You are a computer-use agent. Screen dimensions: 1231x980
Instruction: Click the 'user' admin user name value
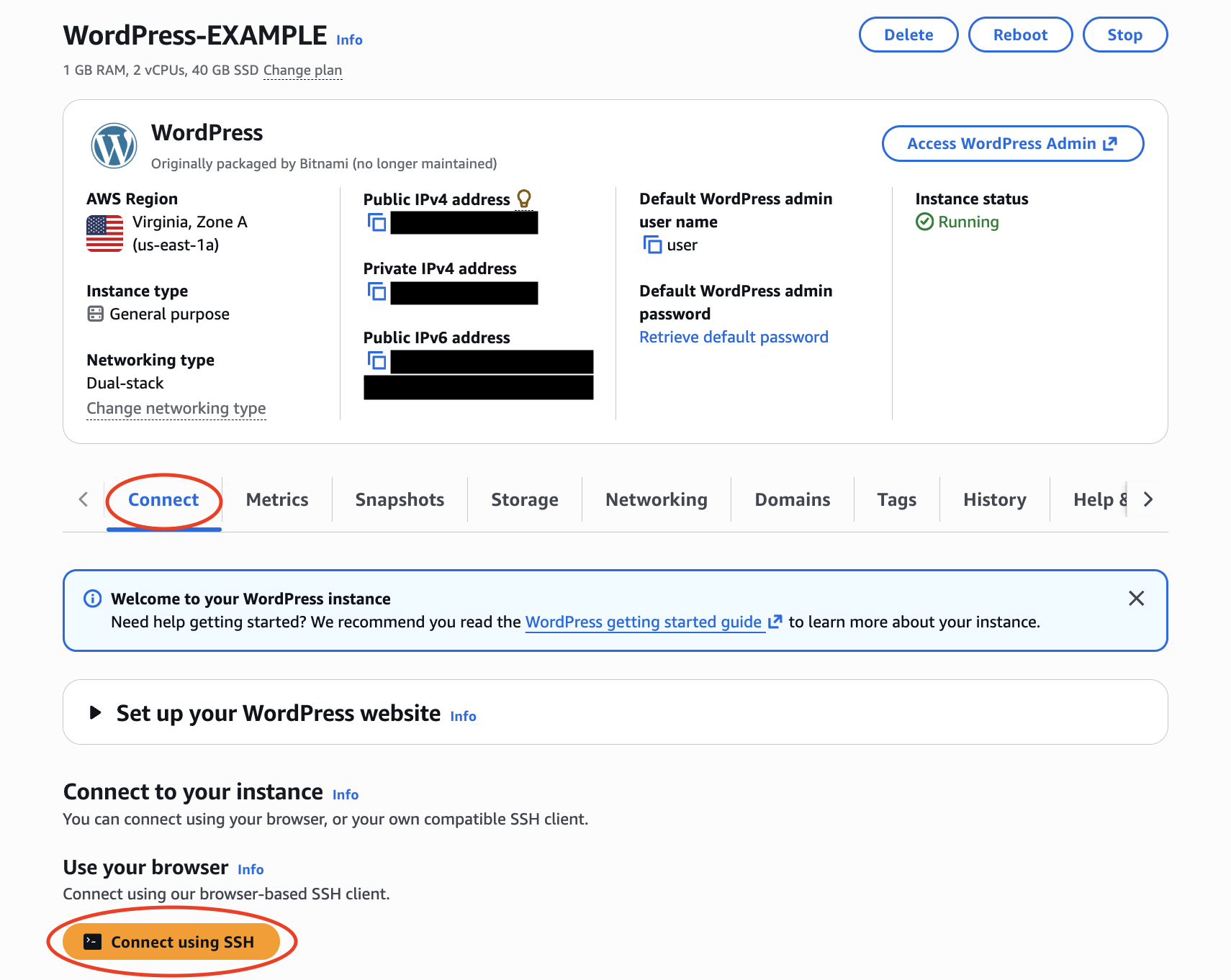click(x=682, y=245)
